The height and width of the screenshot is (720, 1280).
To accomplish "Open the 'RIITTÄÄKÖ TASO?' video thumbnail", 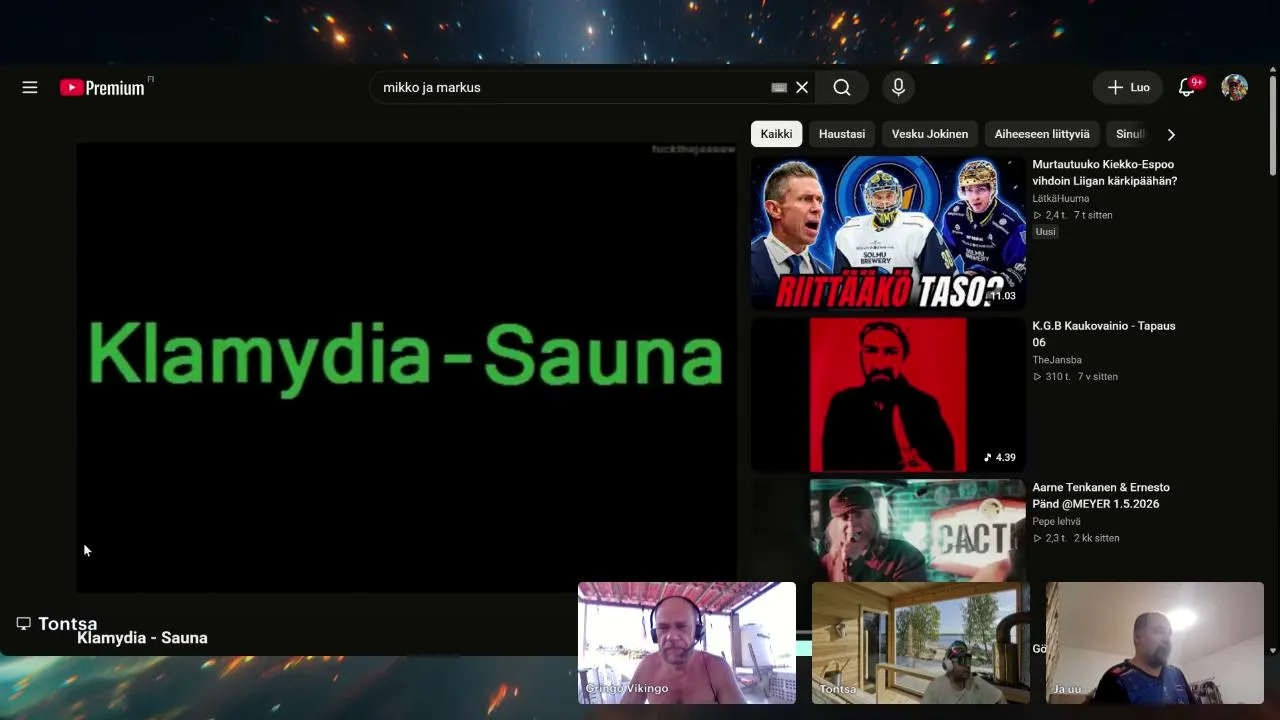I will tap(888, 232).
